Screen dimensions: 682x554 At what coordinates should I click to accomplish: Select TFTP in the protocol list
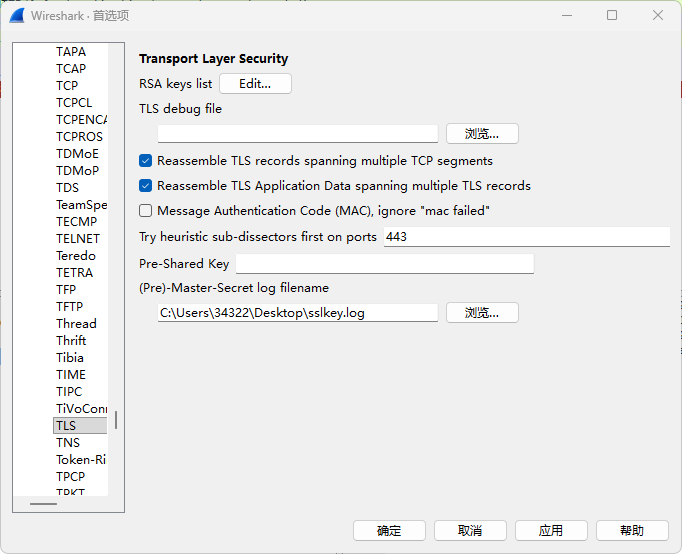click(70, 306)
